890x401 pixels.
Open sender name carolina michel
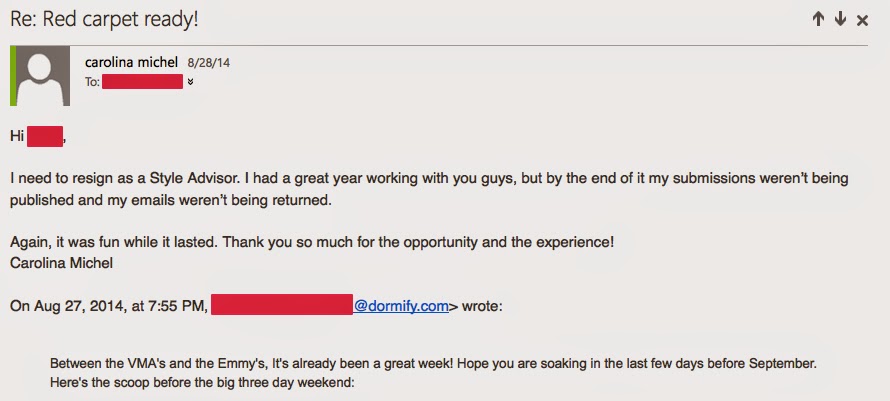[133, 62]
